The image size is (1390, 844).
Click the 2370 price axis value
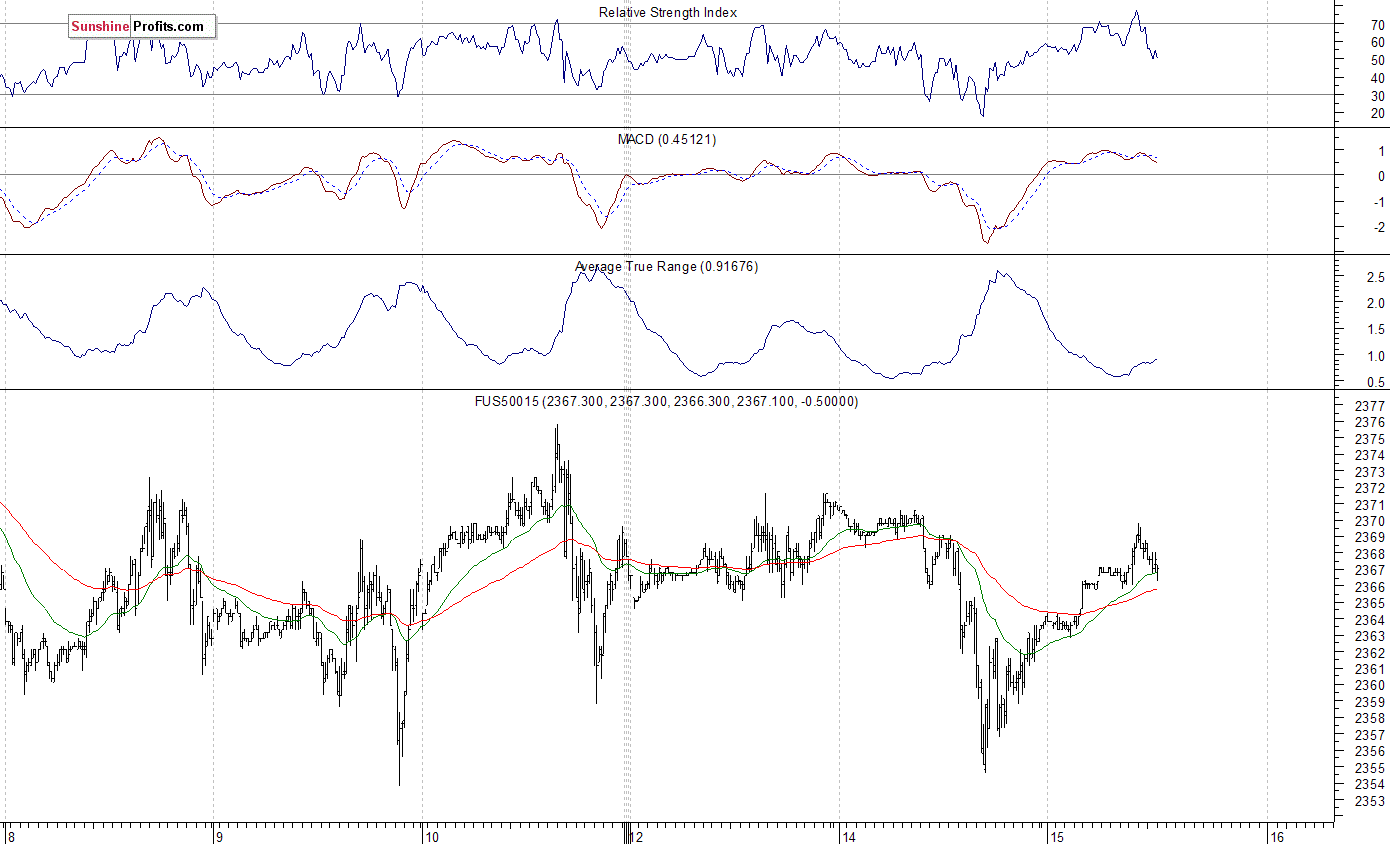pyautogui.click(x=1371, y=521)
